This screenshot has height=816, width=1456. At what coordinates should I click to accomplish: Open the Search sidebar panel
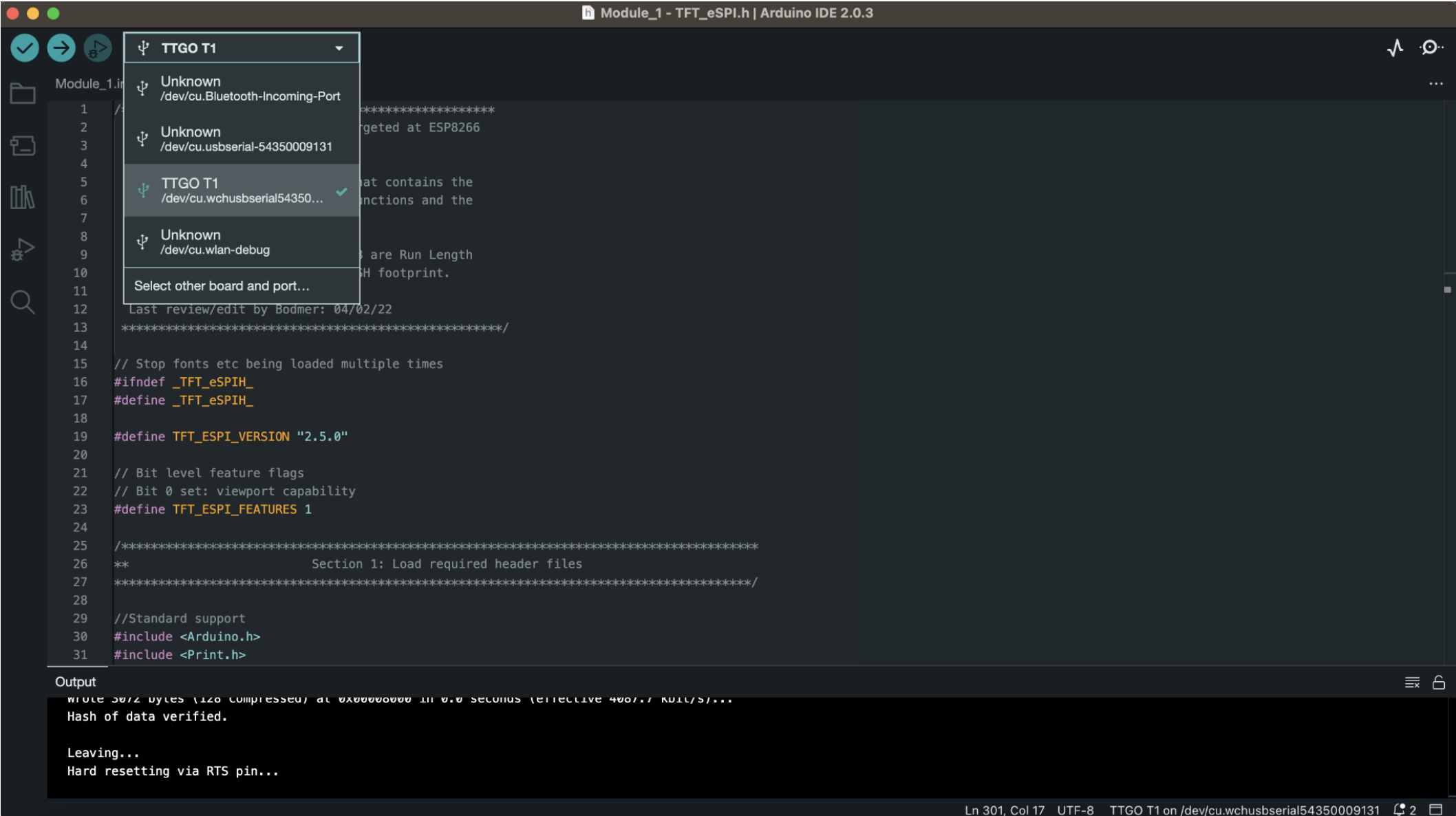click(23, 302)
